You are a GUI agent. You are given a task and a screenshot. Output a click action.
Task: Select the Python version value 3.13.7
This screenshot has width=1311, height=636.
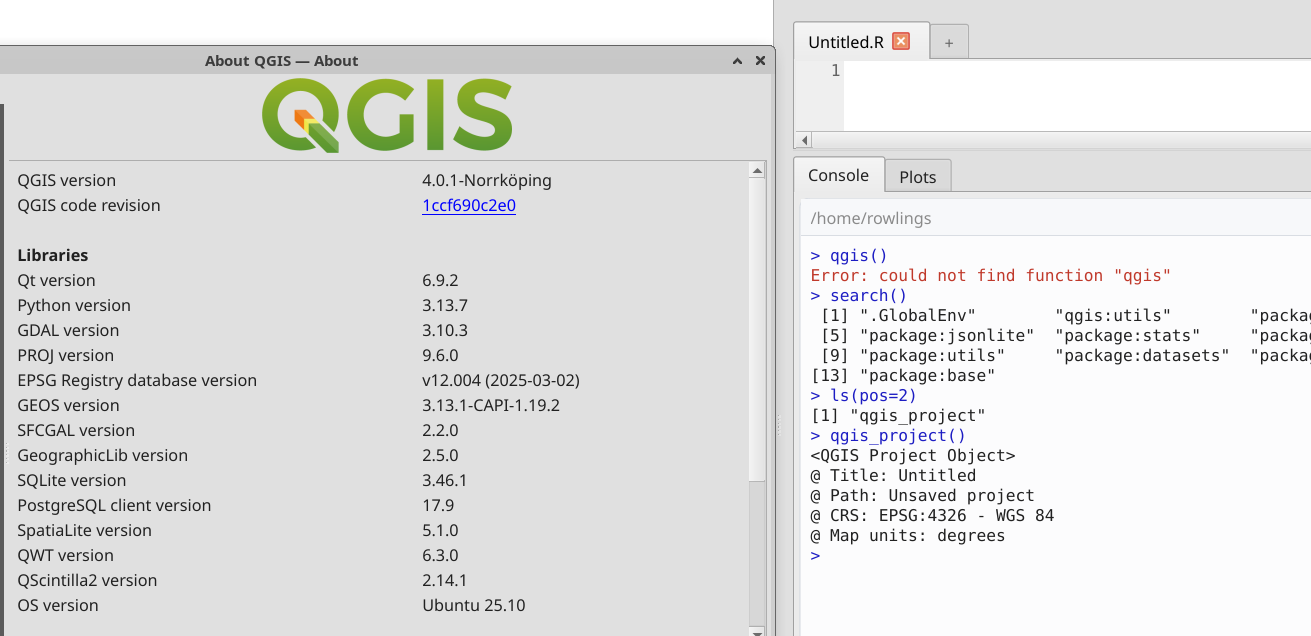tap(445, 305)
